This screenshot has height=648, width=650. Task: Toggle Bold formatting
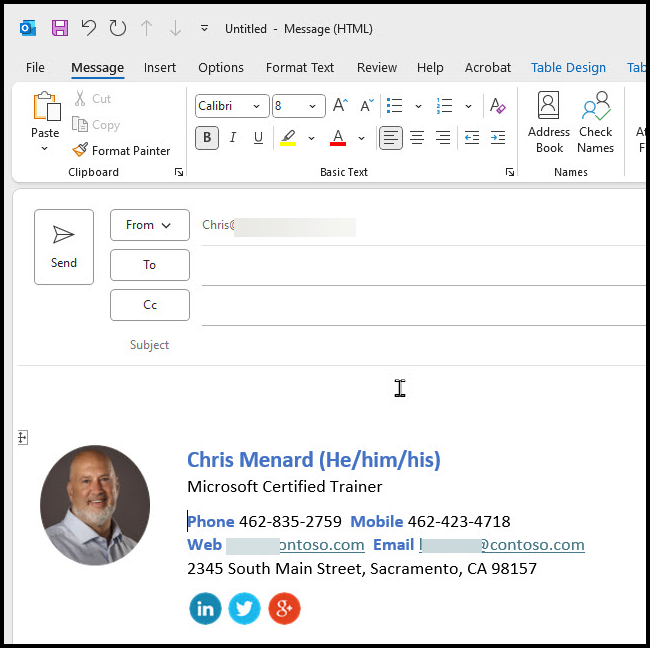pos(207,138)
